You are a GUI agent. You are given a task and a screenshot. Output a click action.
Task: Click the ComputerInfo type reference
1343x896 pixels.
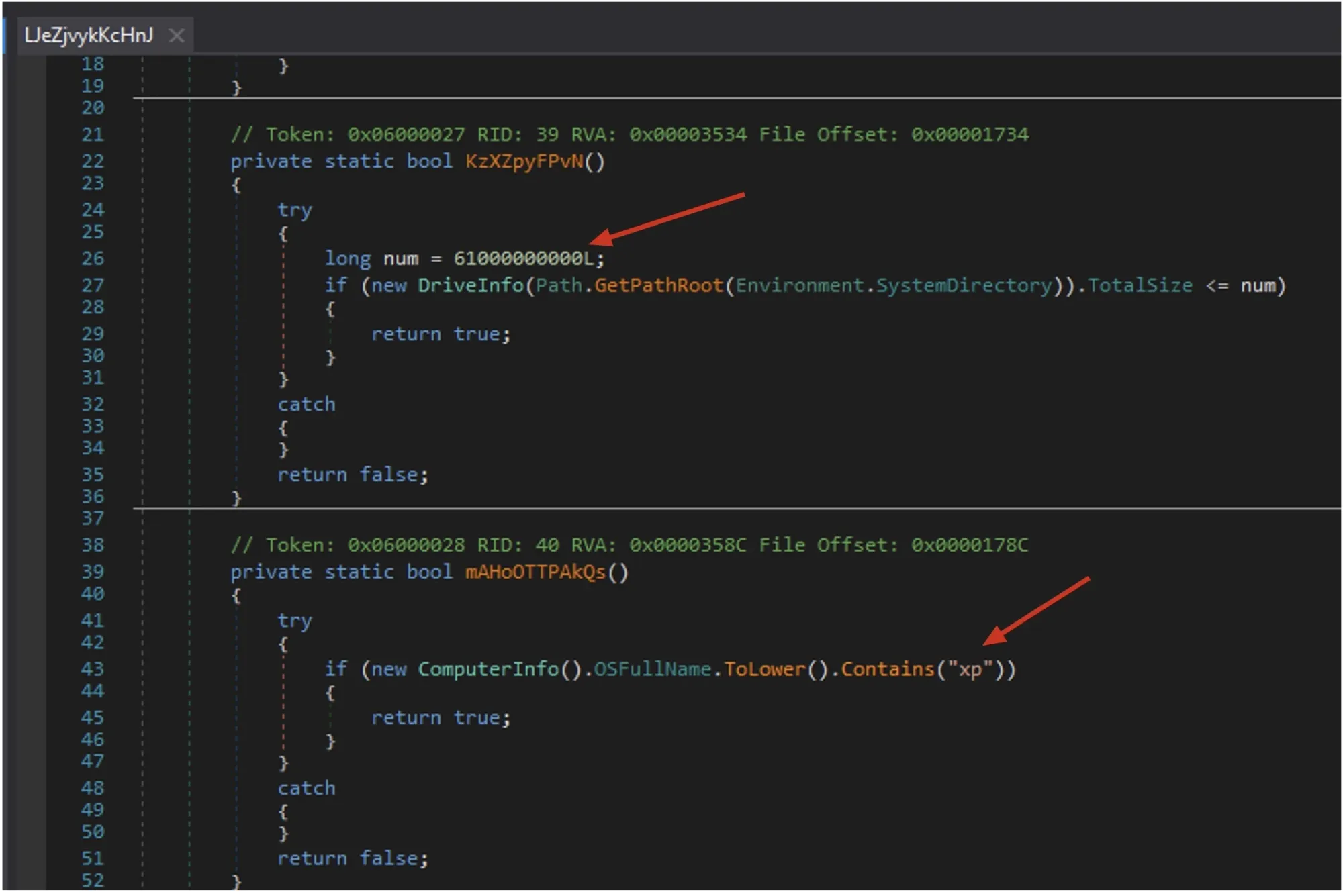pos(488,670)
